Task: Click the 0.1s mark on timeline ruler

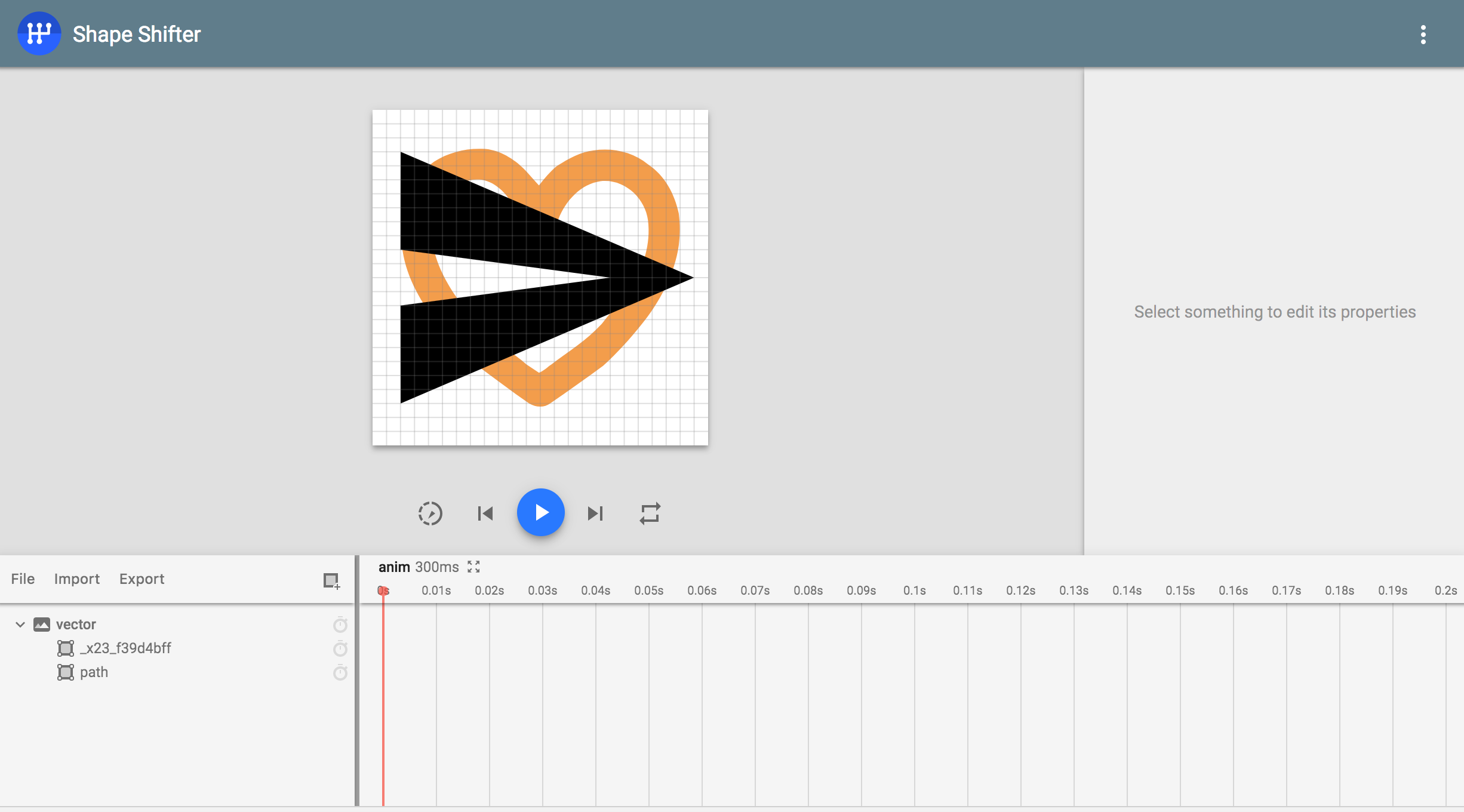Action: 915,590
